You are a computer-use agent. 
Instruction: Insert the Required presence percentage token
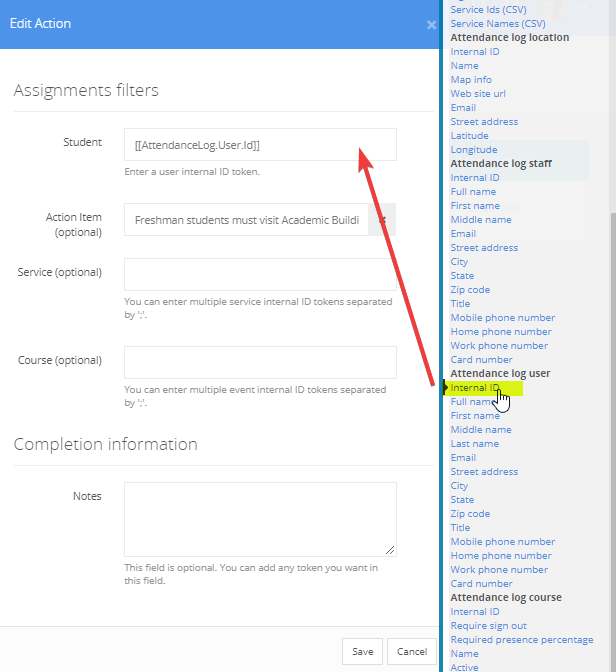pyautogui.click(x=522, y=639)
